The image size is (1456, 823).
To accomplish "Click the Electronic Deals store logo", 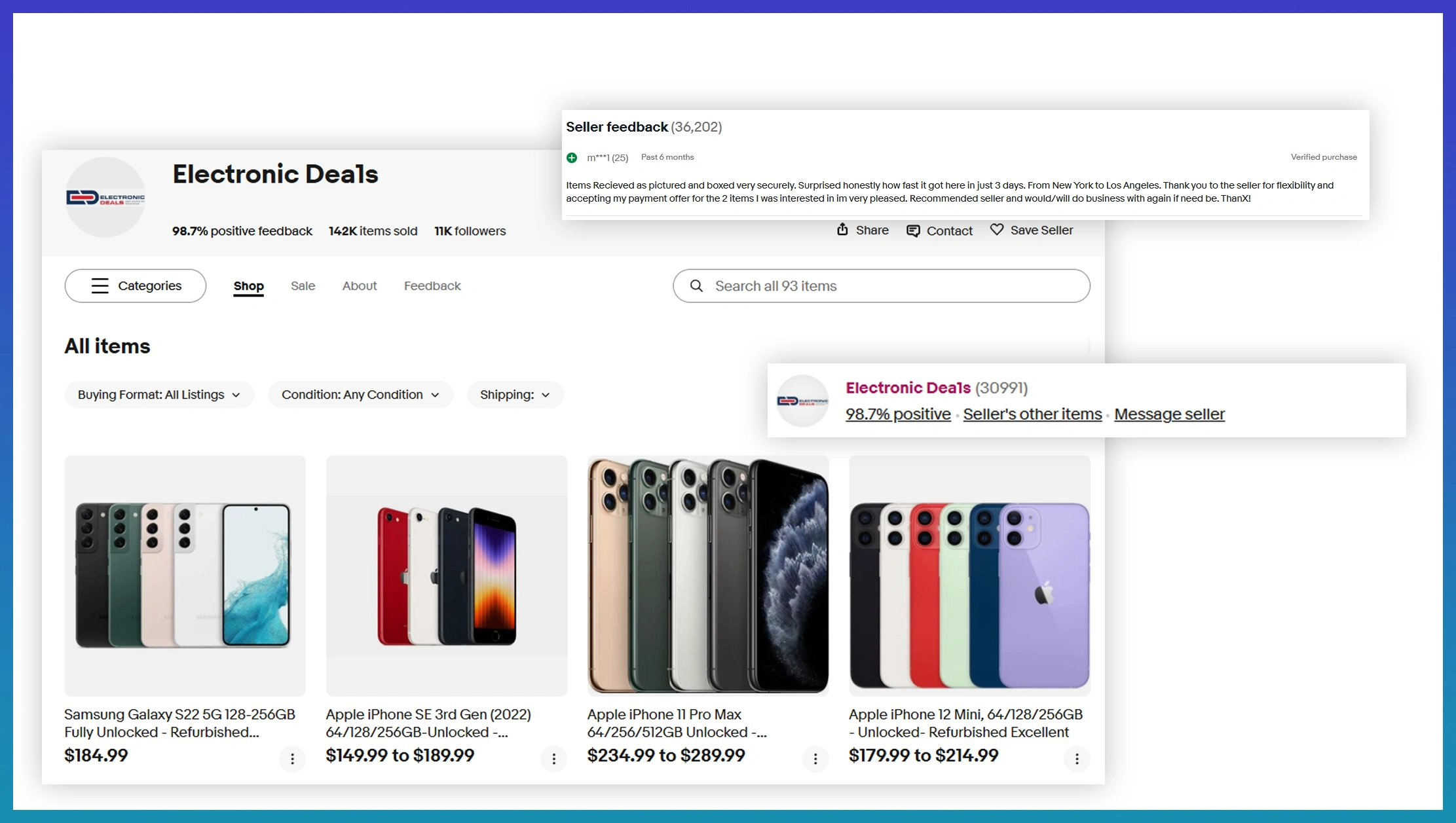I will (x=105, y=197).
